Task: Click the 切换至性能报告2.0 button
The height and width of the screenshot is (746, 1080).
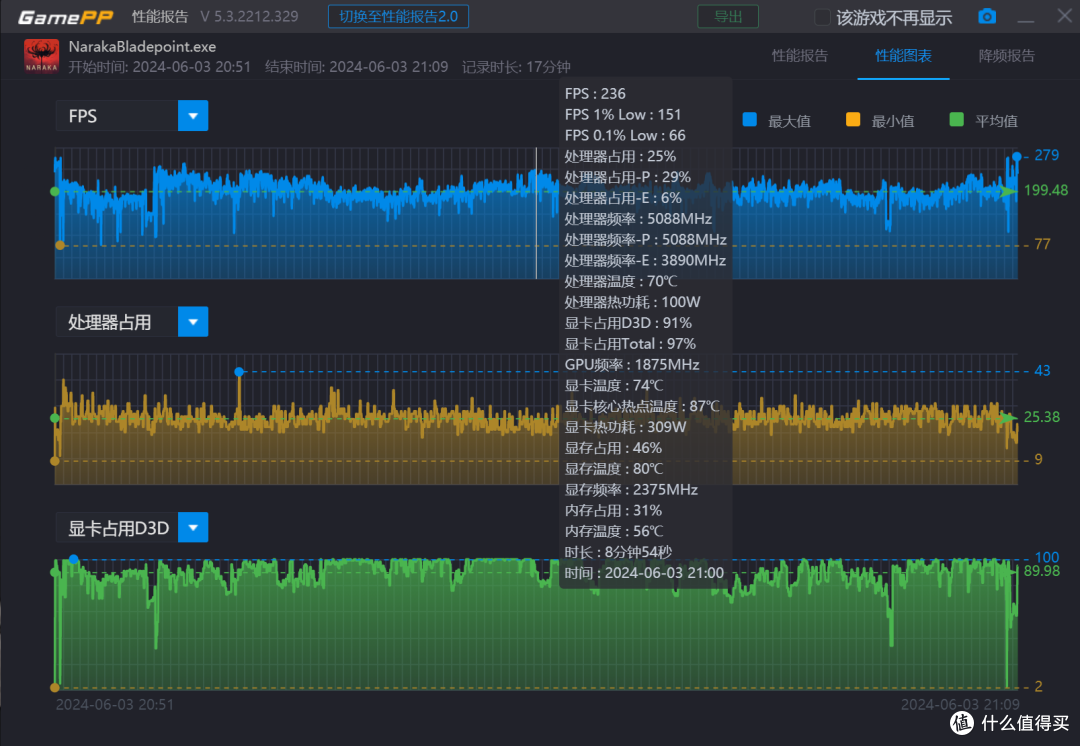Action: pos(398,17)
